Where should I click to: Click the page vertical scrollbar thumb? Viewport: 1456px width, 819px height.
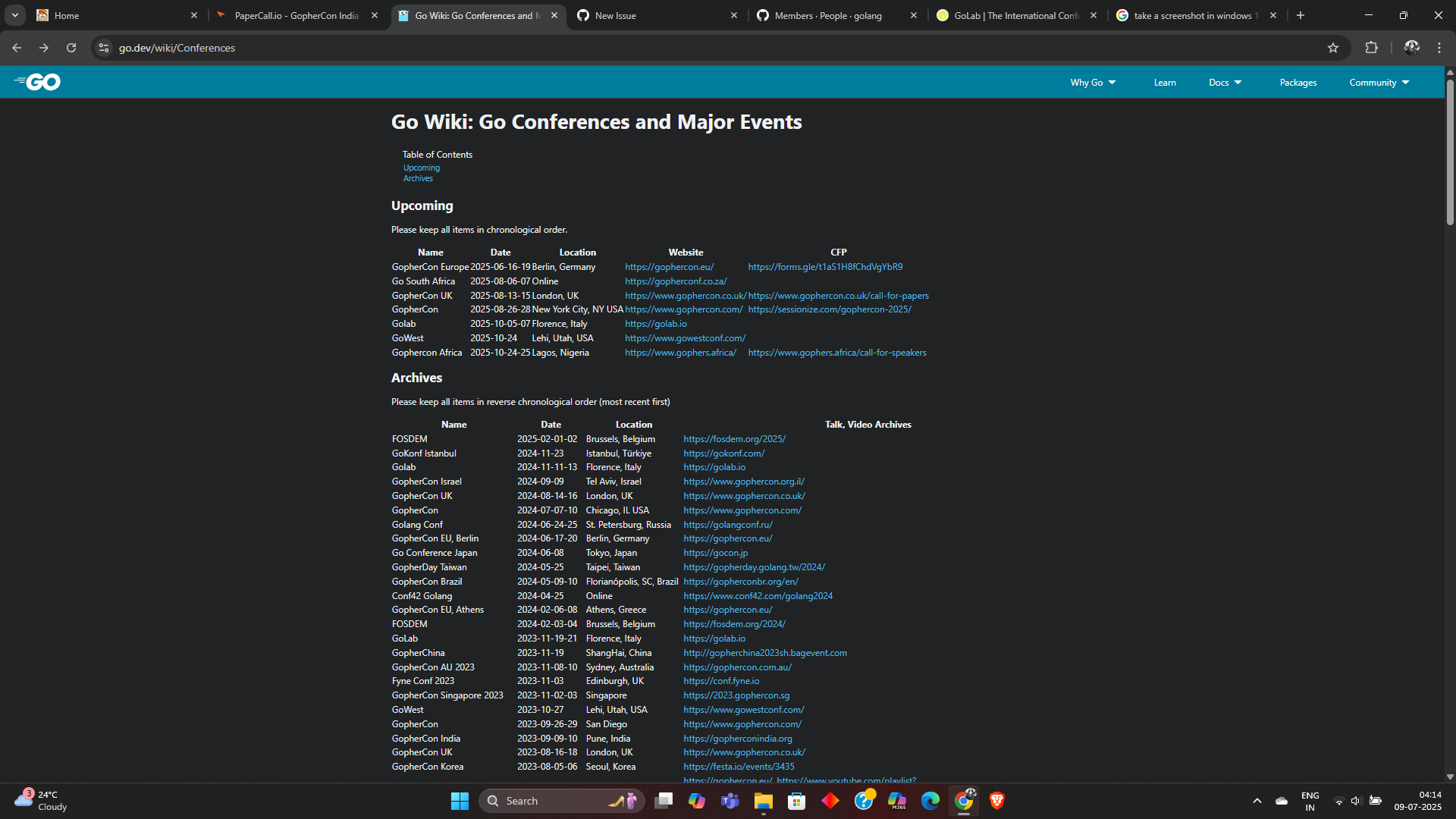click(1450, 152)
